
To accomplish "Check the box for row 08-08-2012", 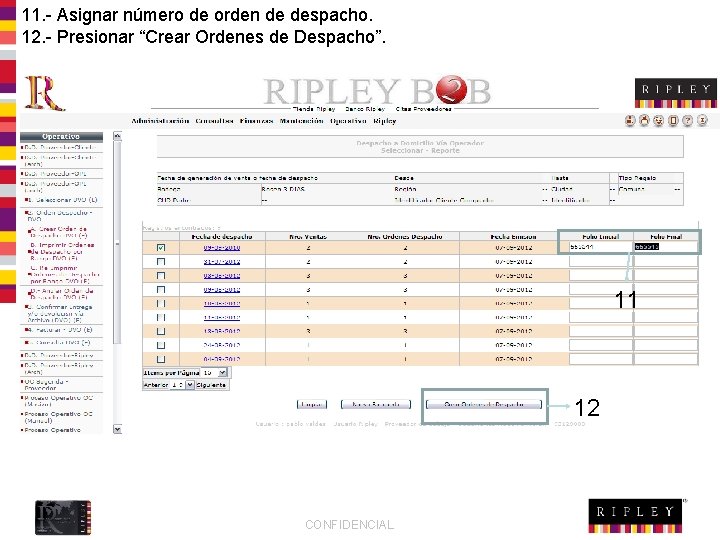I will click(161, 276).
